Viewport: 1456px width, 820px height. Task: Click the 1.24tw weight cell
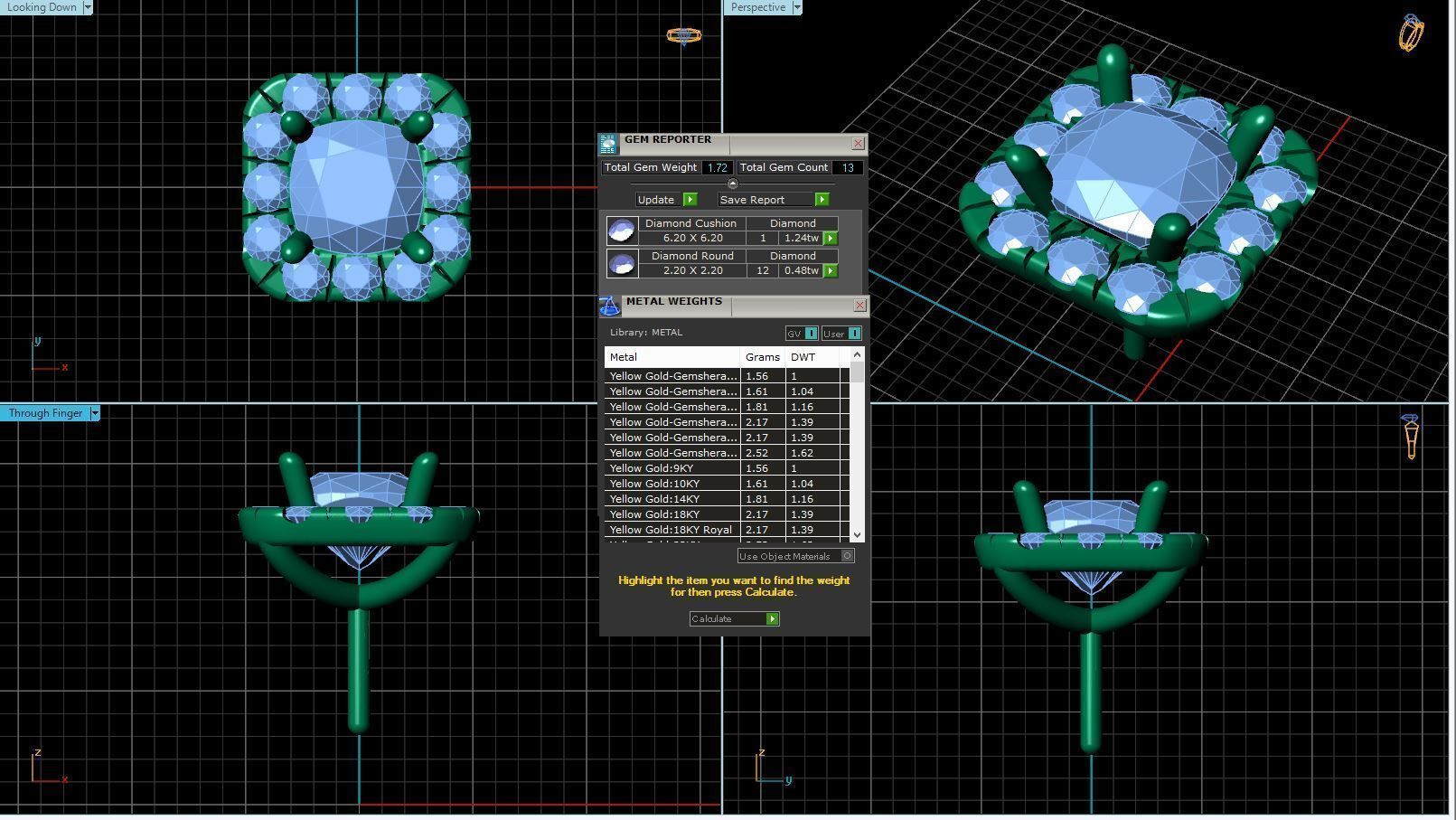[x=801, y=239]
